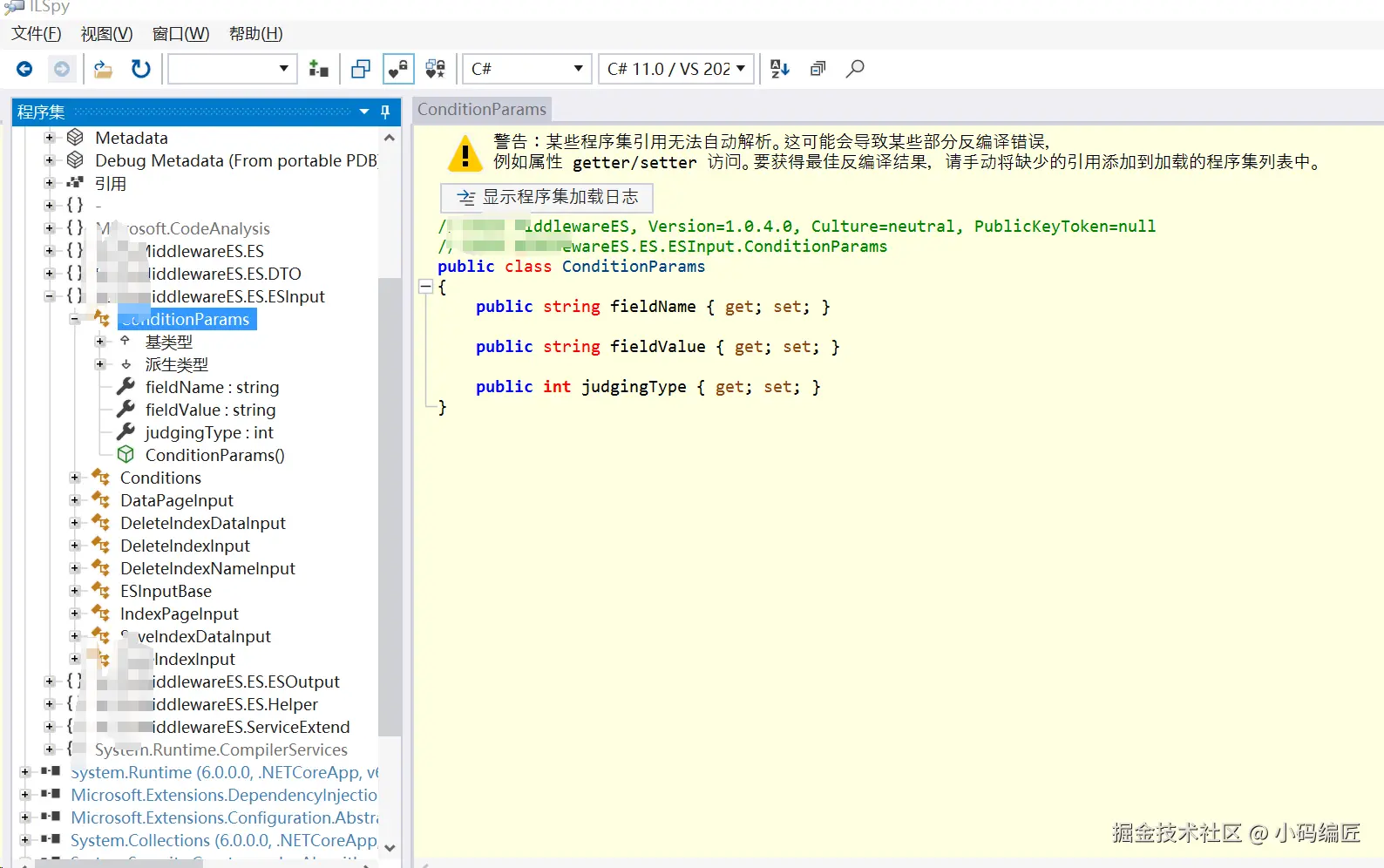Click the manage assembly lists icon
The height and width of the screenshot is (868, 1384).
[x=319, y=69]
